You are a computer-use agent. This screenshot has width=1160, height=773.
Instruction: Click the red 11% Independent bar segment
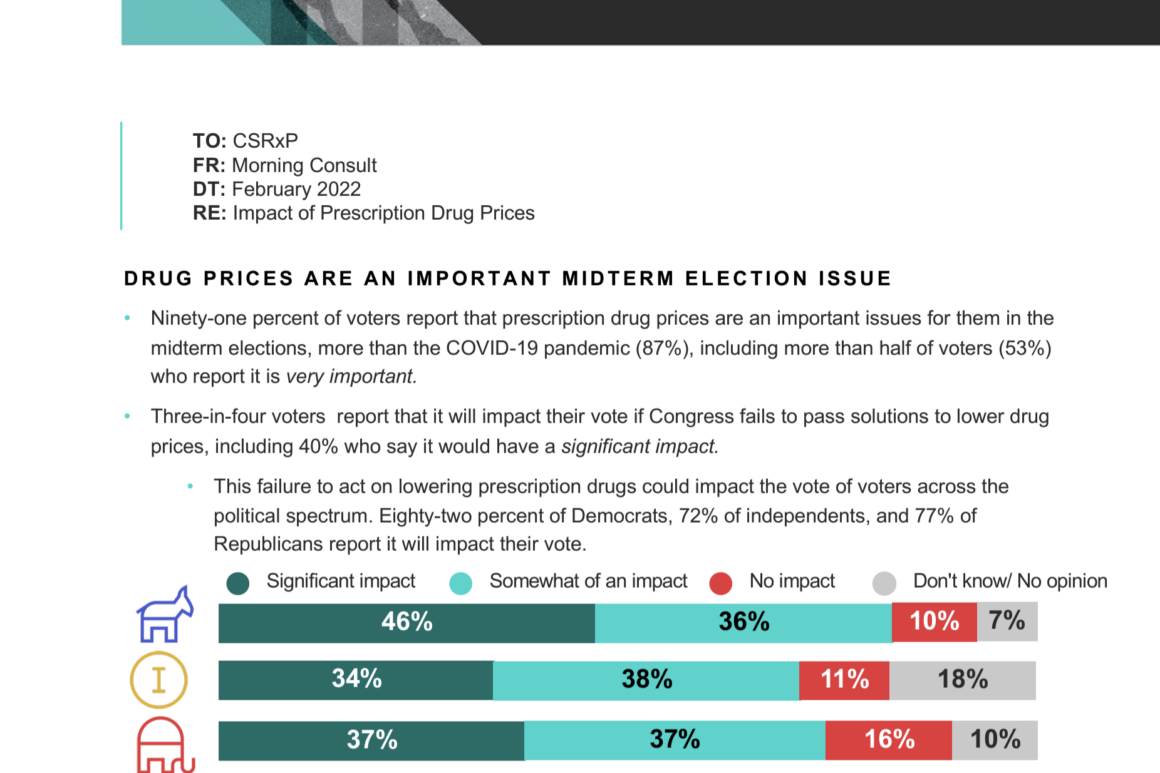click(844, 680)
